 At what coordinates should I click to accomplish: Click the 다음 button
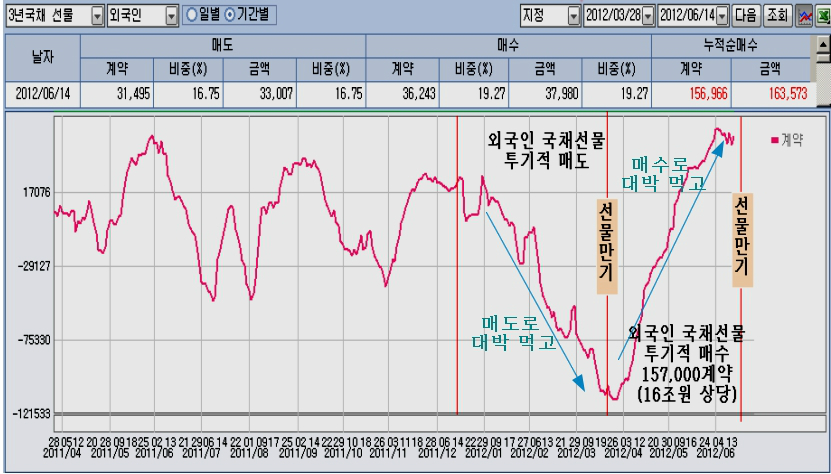(747, 15)
